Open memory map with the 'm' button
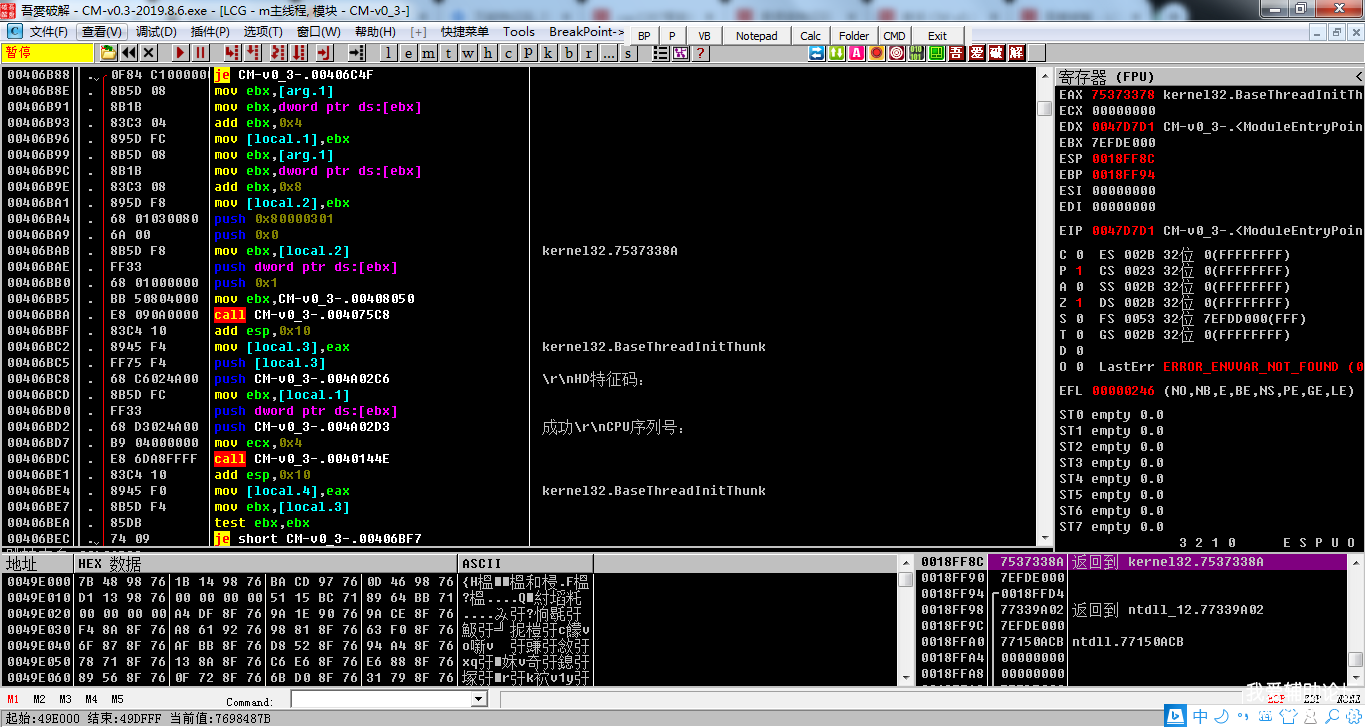This screenshot has width=1365, height=727. (429, 53)
